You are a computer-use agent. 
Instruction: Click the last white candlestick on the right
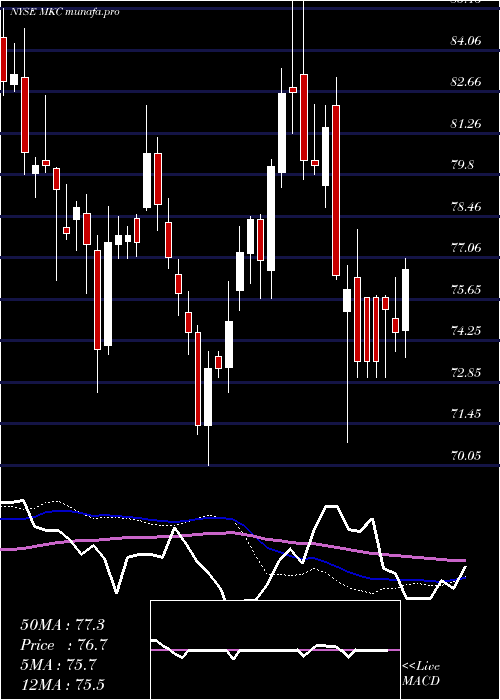pyautogui.click(x=406, y=300)
